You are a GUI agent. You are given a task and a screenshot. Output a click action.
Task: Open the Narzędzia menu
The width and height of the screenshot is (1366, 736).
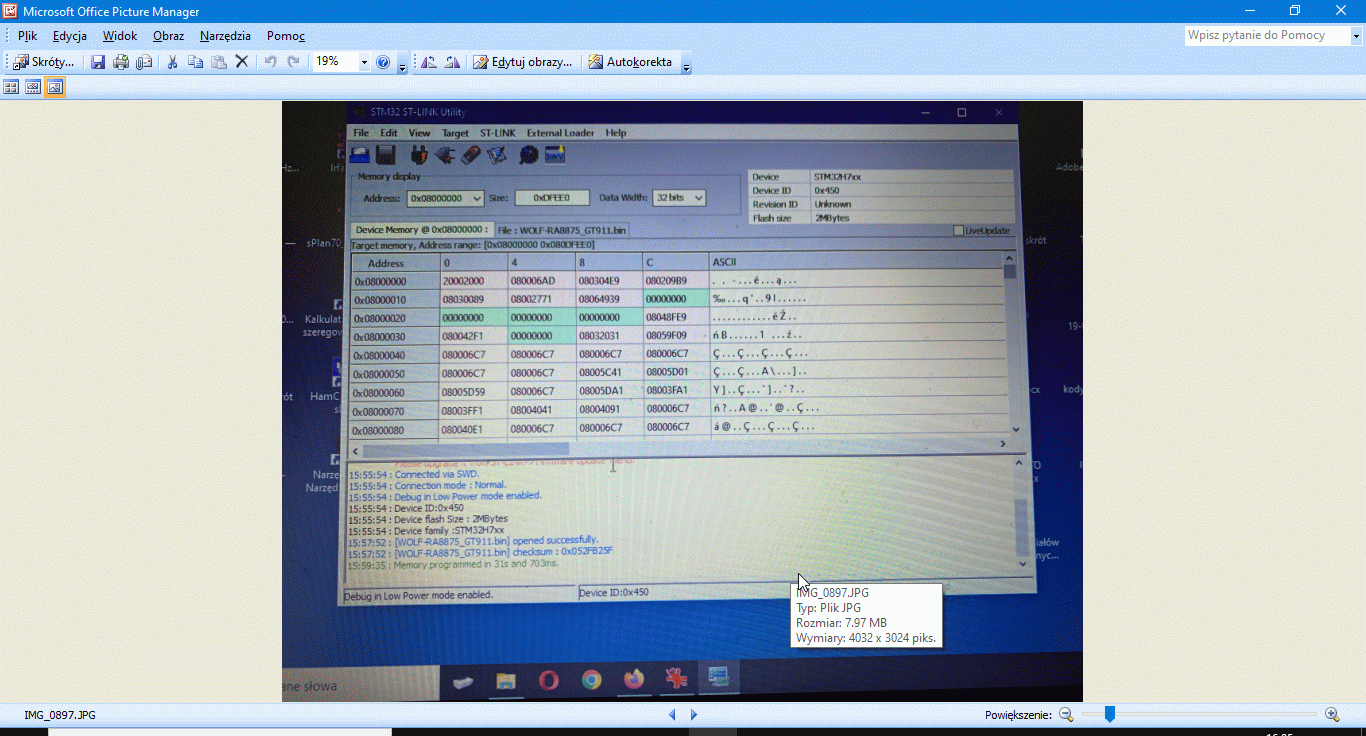point(225,36)
